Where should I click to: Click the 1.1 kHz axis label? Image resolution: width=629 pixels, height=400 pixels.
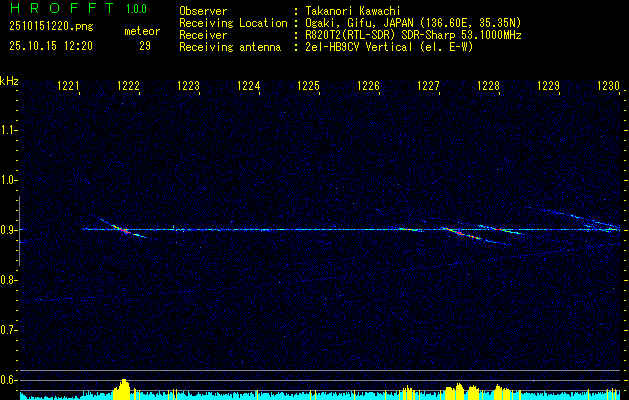click(x=8, y=130)
